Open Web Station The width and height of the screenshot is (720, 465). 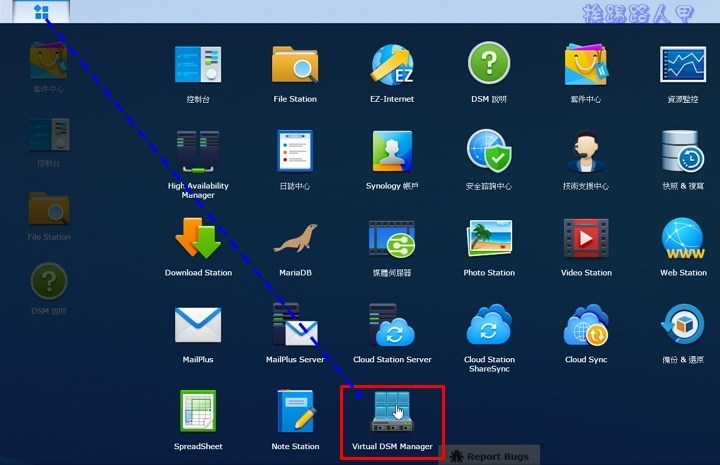[683, 238]
